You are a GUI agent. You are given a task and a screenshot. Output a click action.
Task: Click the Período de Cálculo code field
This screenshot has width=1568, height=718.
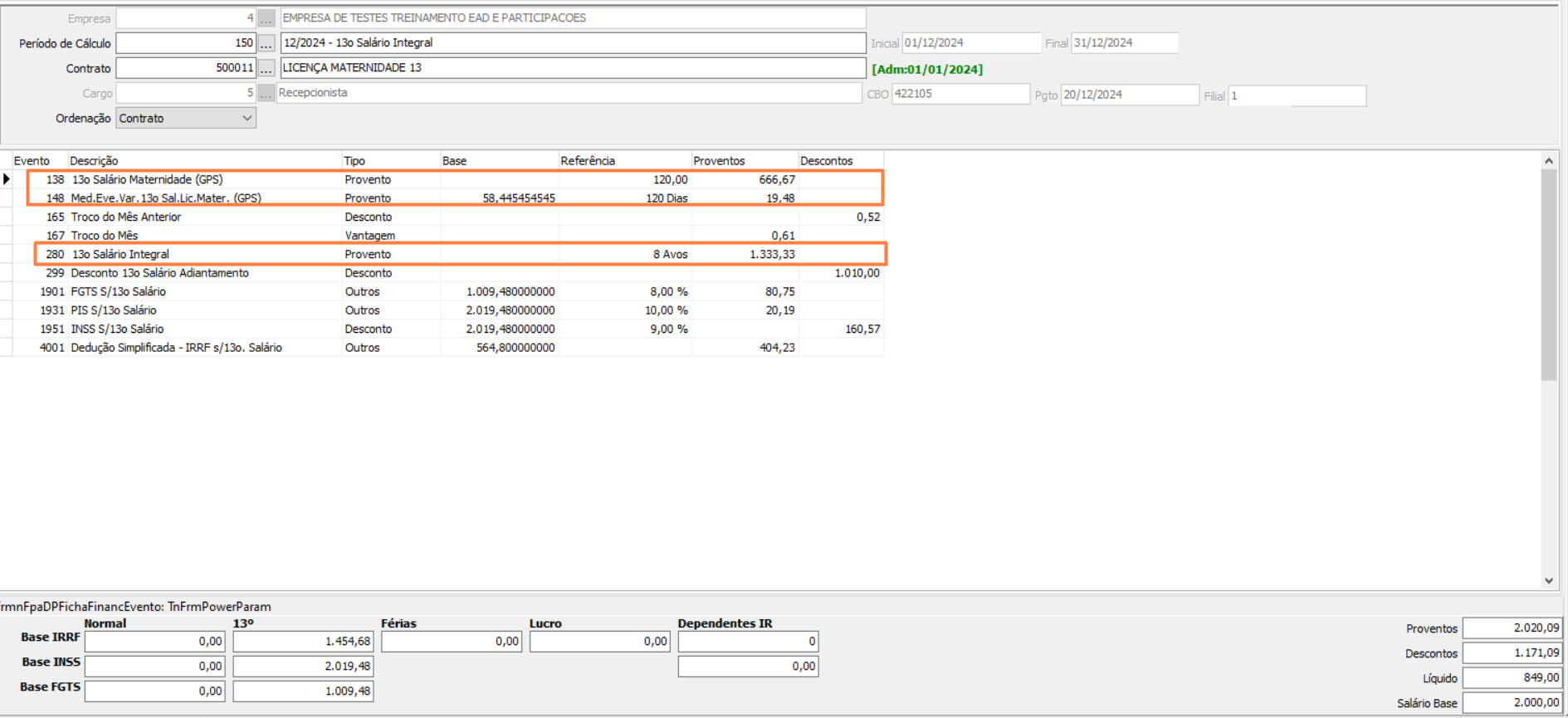[186, 43]
